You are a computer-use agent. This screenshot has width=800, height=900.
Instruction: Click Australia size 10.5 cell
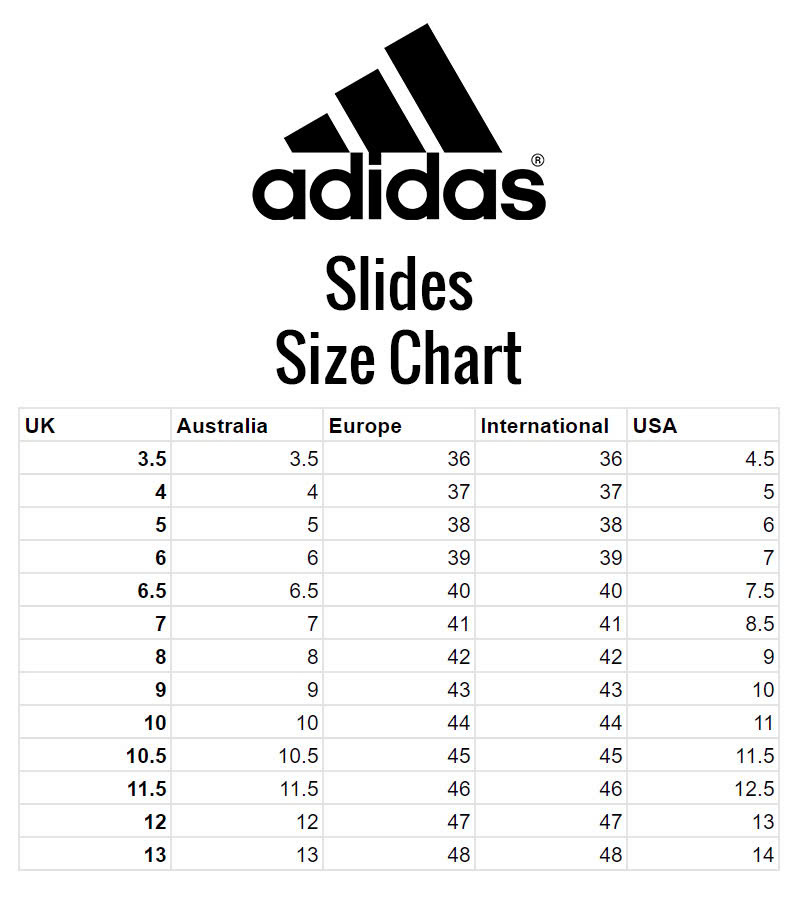[x=247, y=756]
